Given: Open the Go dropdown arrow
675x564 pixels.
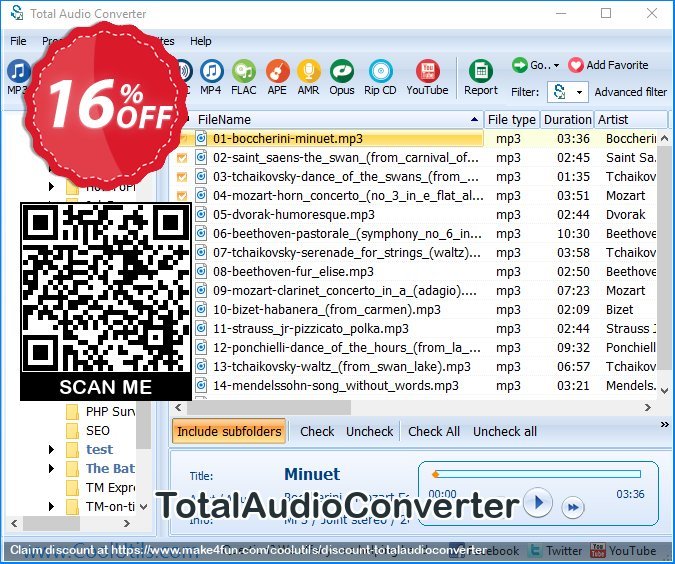Looking at the screenshot, I should [x=556, y=66].
